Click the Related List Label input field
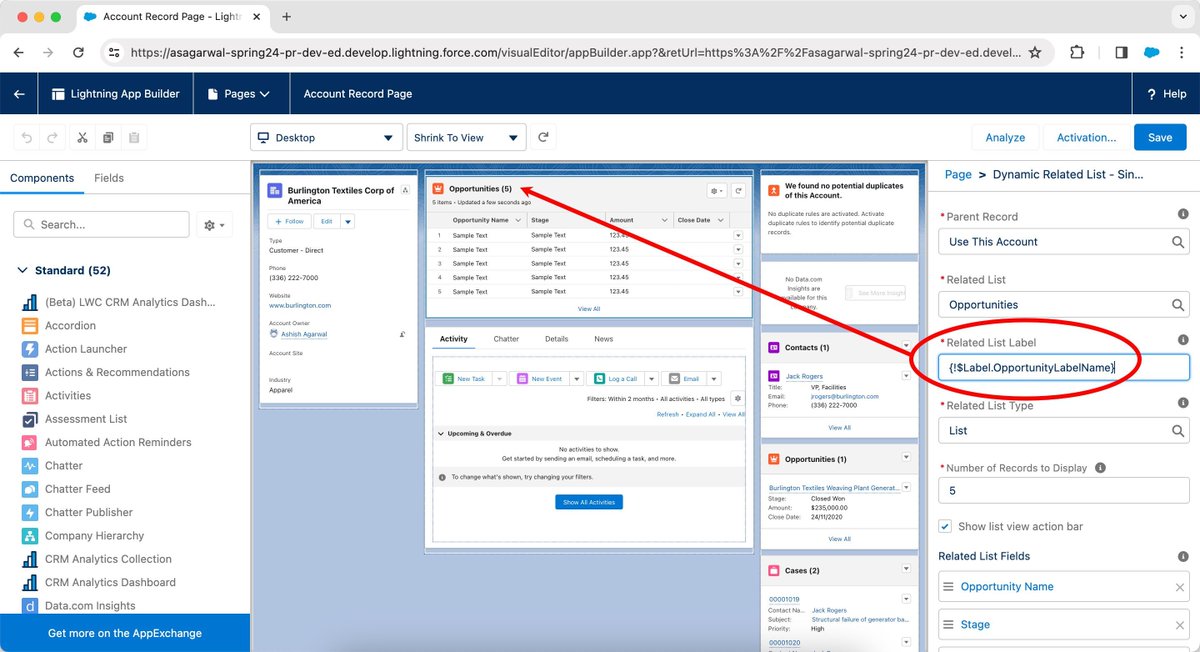This screenshot has height=652, width=1200. [x=1064, y=368]
